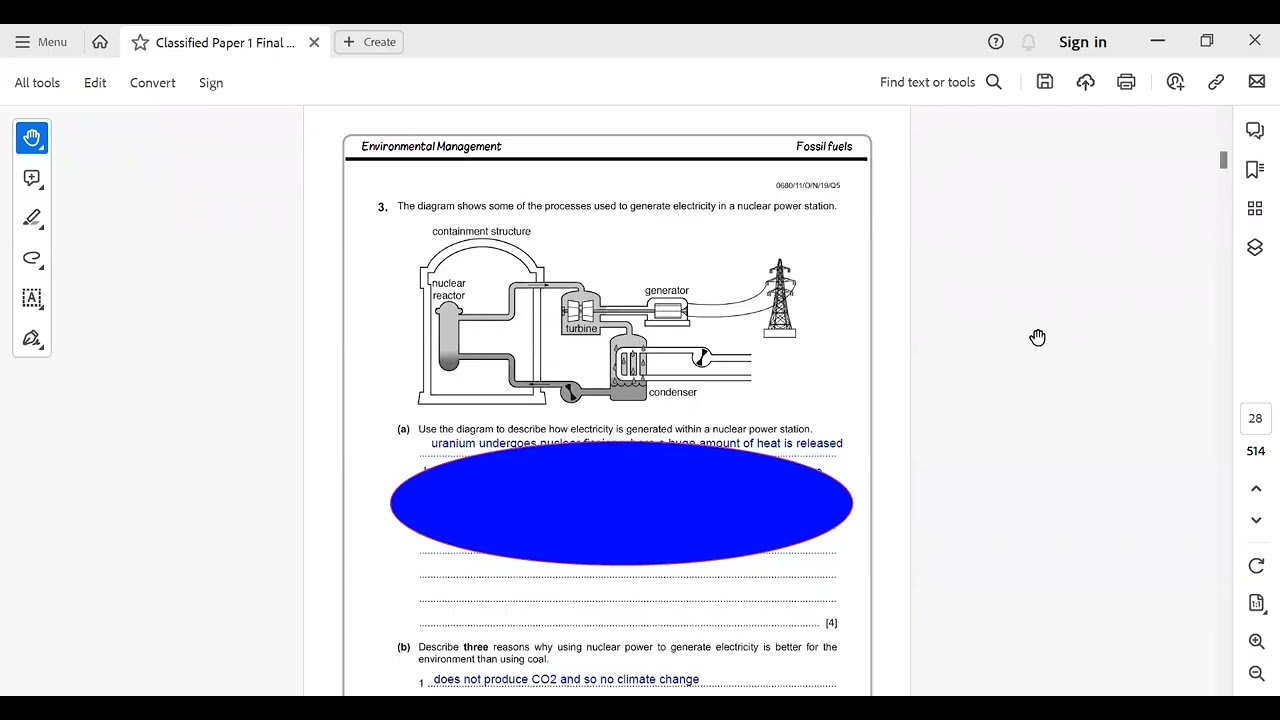The width and height of the screenshot is (1280, 720).
Task: Click the 'turbine' diagram label
Action: [x=581, y=328]
